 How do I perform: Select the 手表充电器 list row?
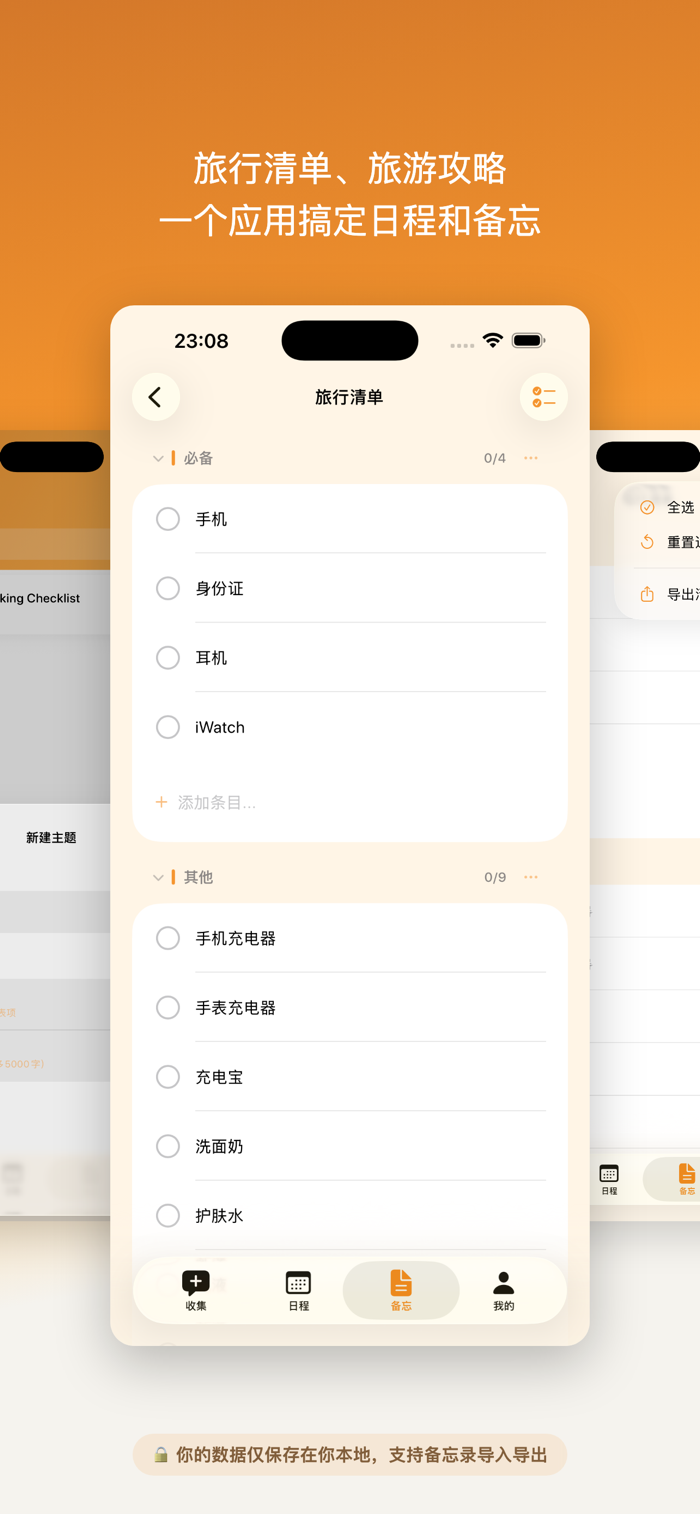pyautogui.click(x=350, y=1007)
